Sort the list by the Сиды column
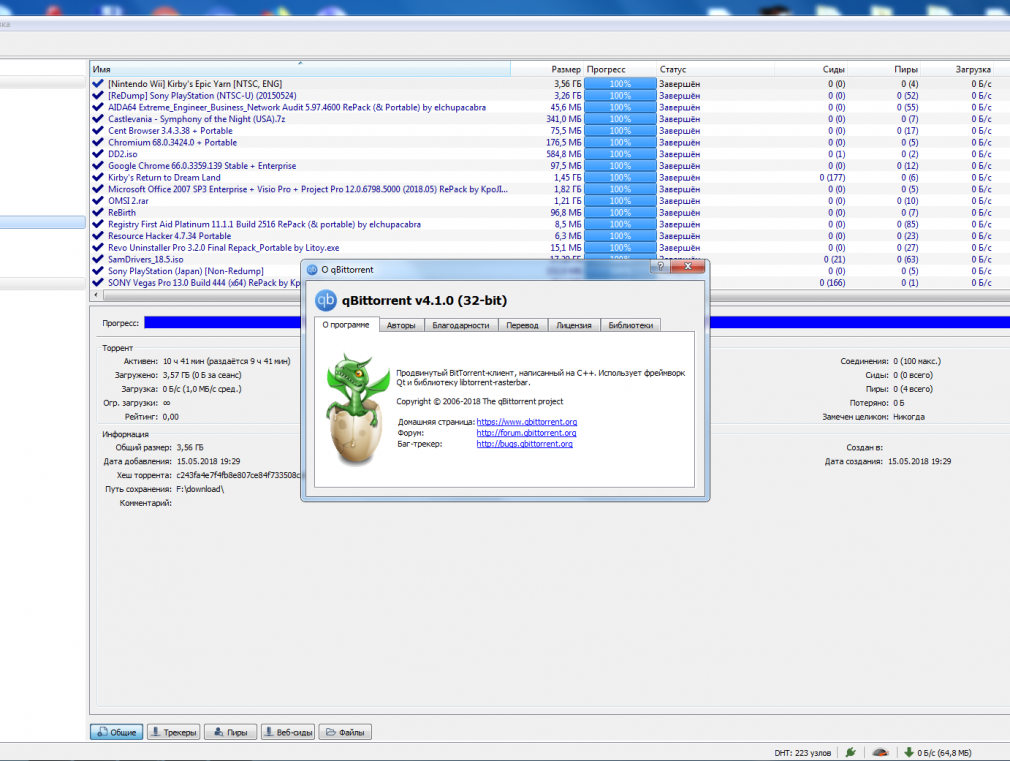This screenshot has height=761, width=1010. coord(811,69)
